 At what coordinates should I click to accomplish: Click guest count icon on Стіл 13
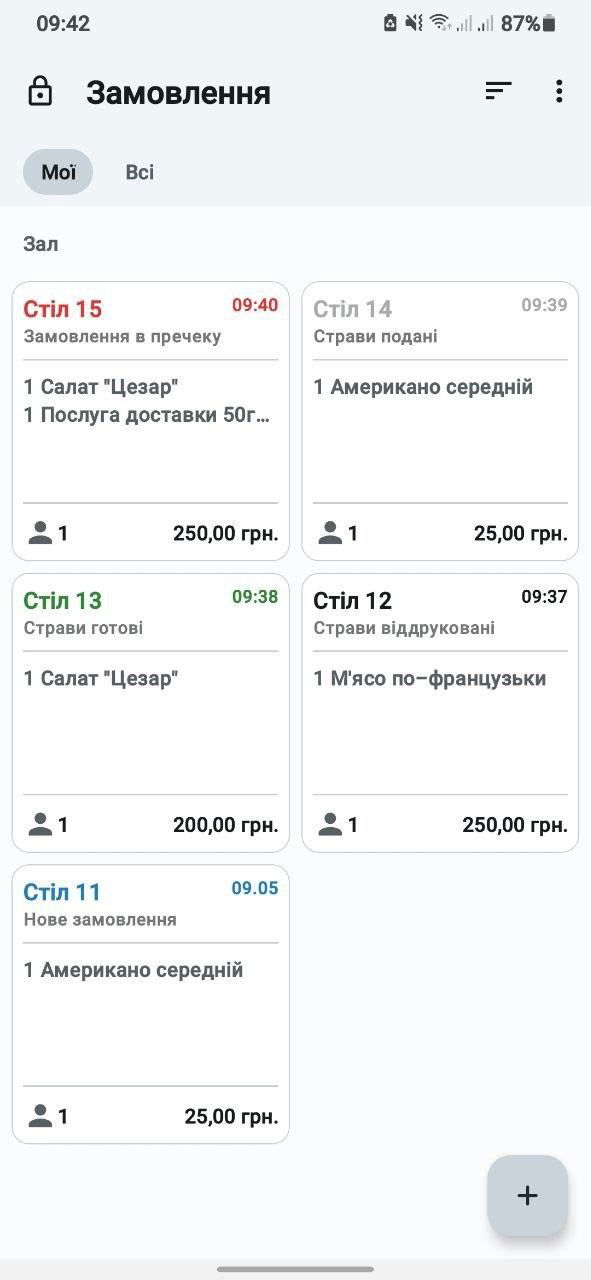point(40,825)
